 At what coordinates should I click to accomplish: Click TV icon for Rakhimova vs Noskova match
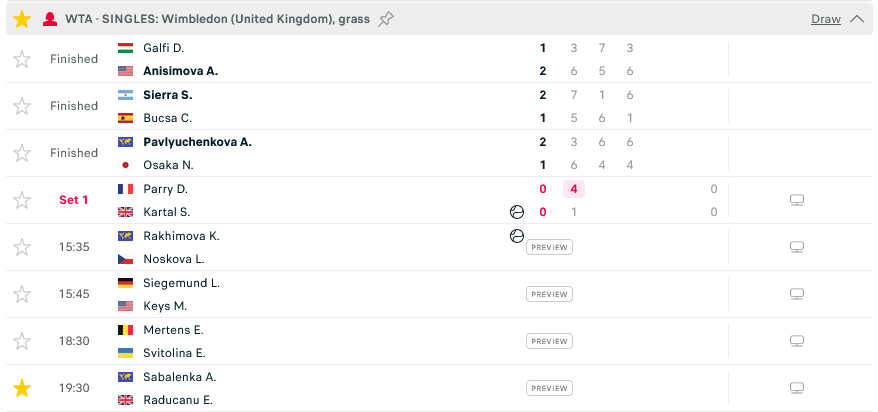[x=797, y=247]
